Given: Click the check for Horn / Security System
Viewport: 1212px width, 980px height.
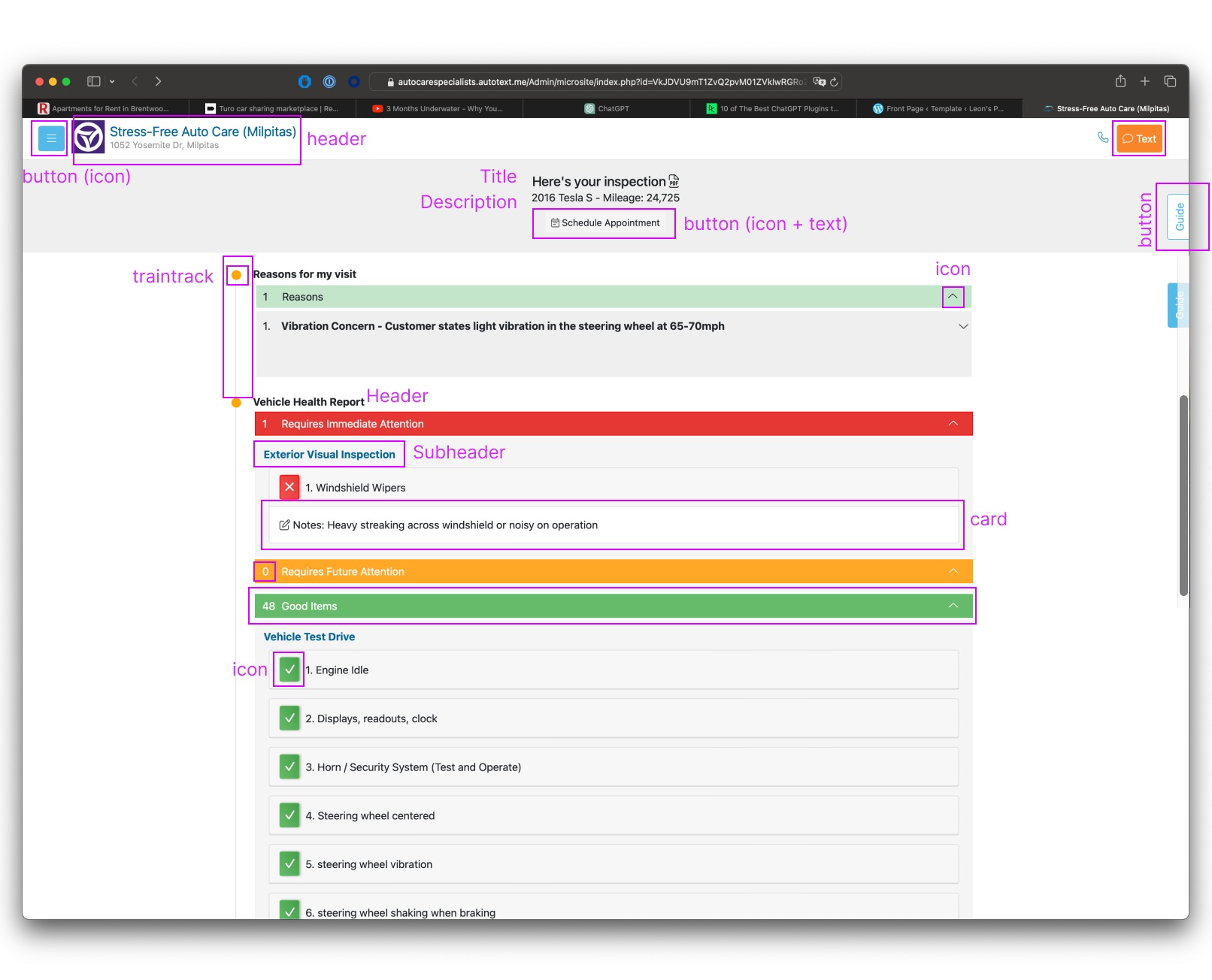Looking at the screenshot, I should (x=289, y=767).
